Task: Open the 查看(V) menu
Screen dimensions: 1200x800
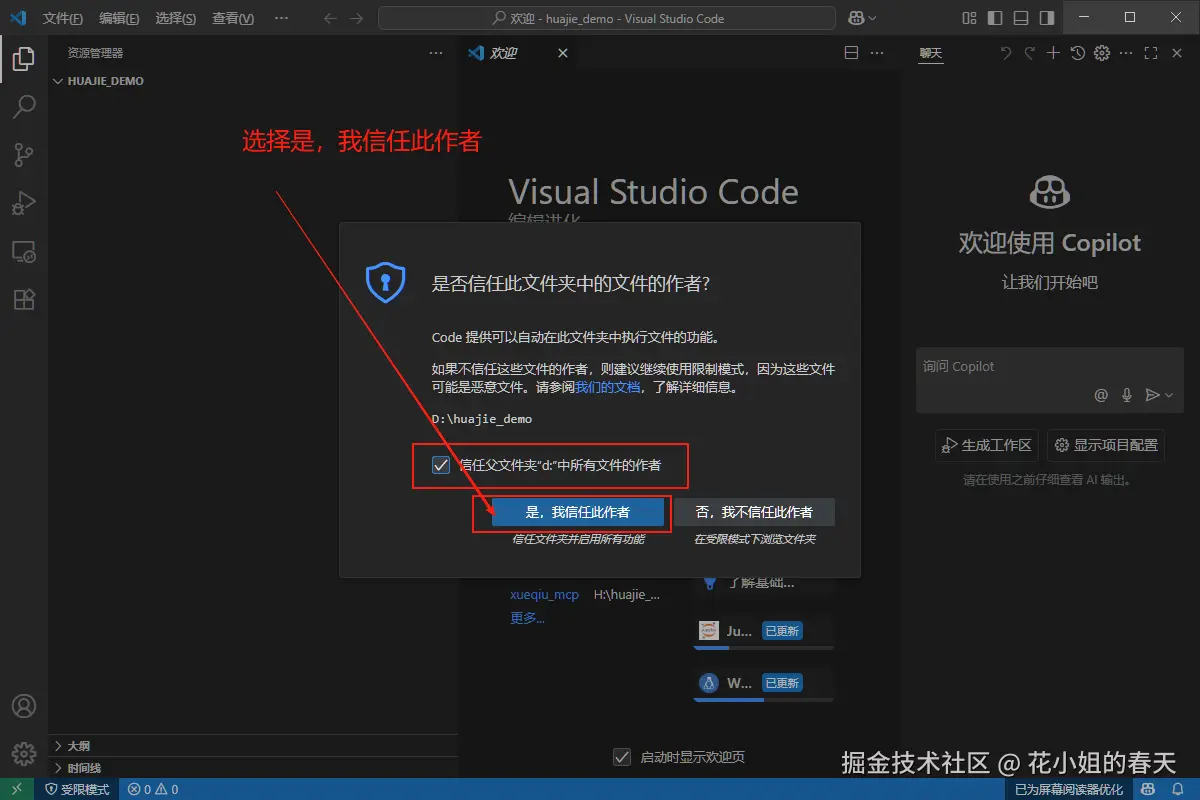Action: (x=233, y=18)
